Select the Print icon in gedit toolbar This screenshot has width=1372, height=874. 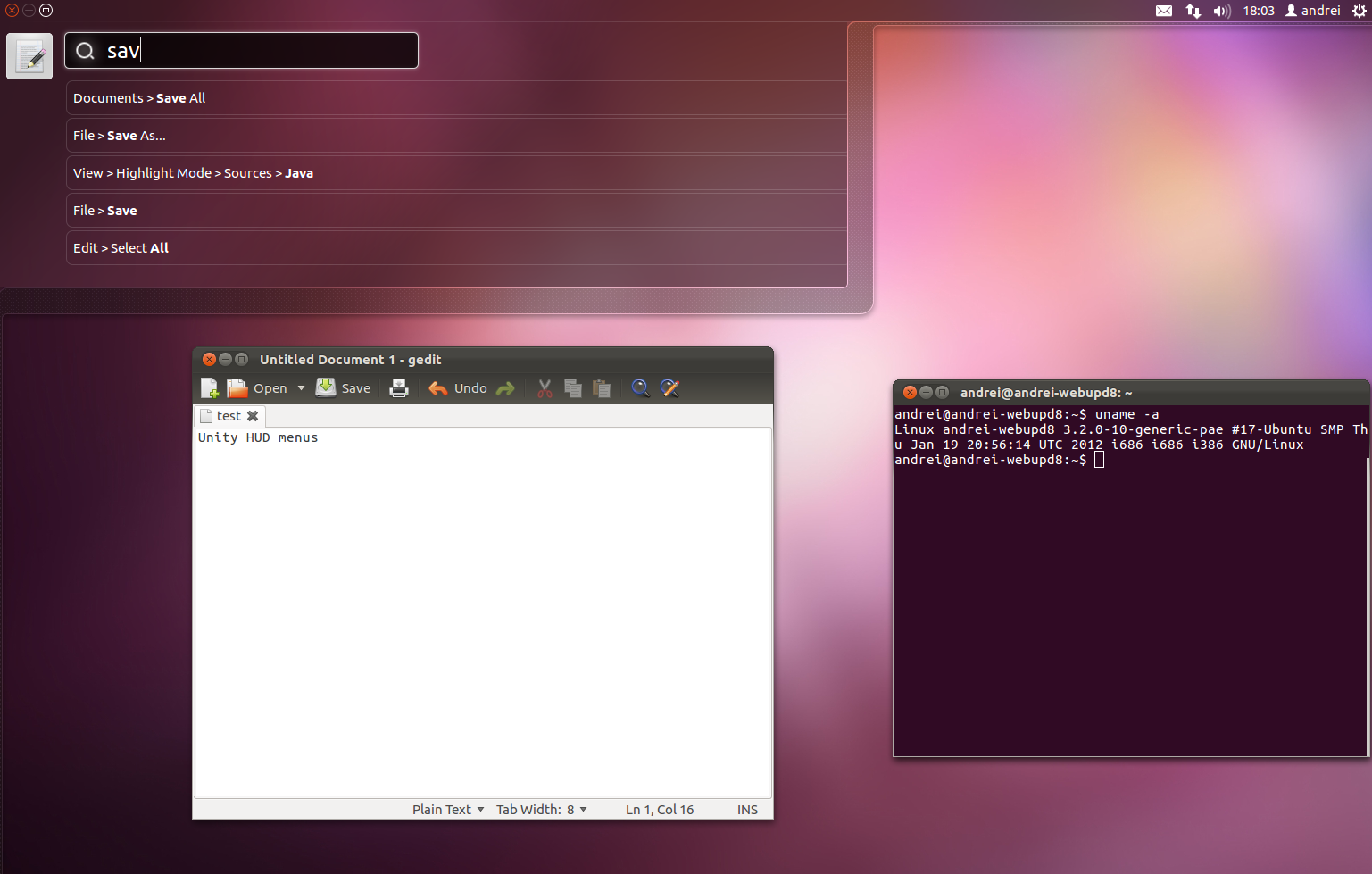(398, 387)
